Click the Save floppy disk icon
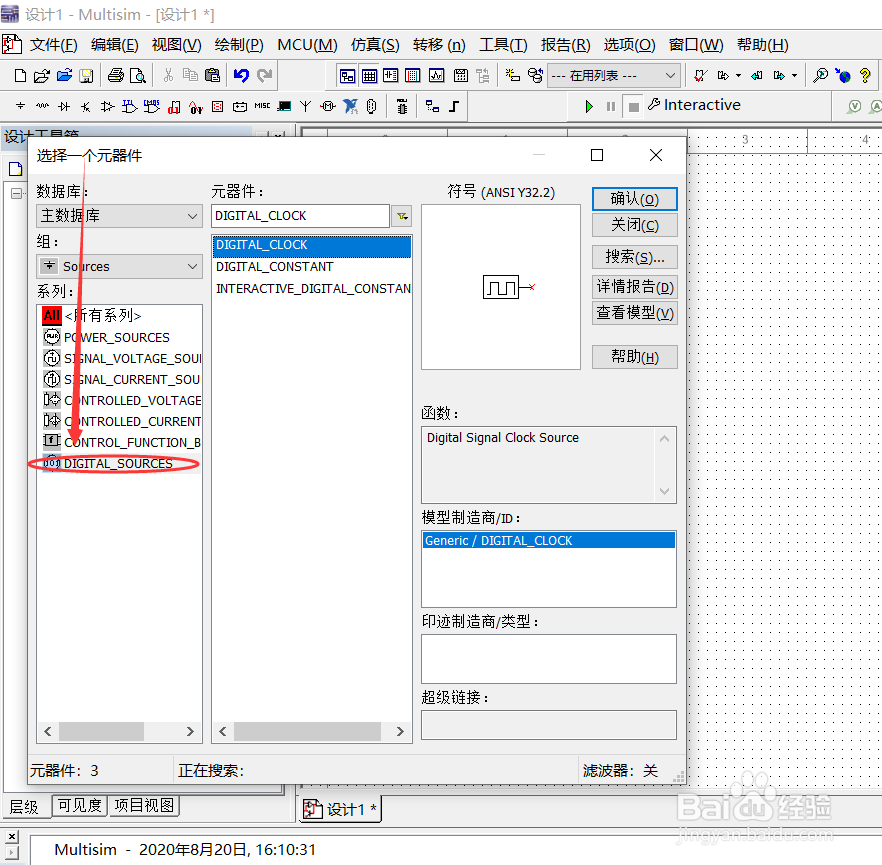The height and width of the screenshot is (865, 882). click(x=86, y=75)
